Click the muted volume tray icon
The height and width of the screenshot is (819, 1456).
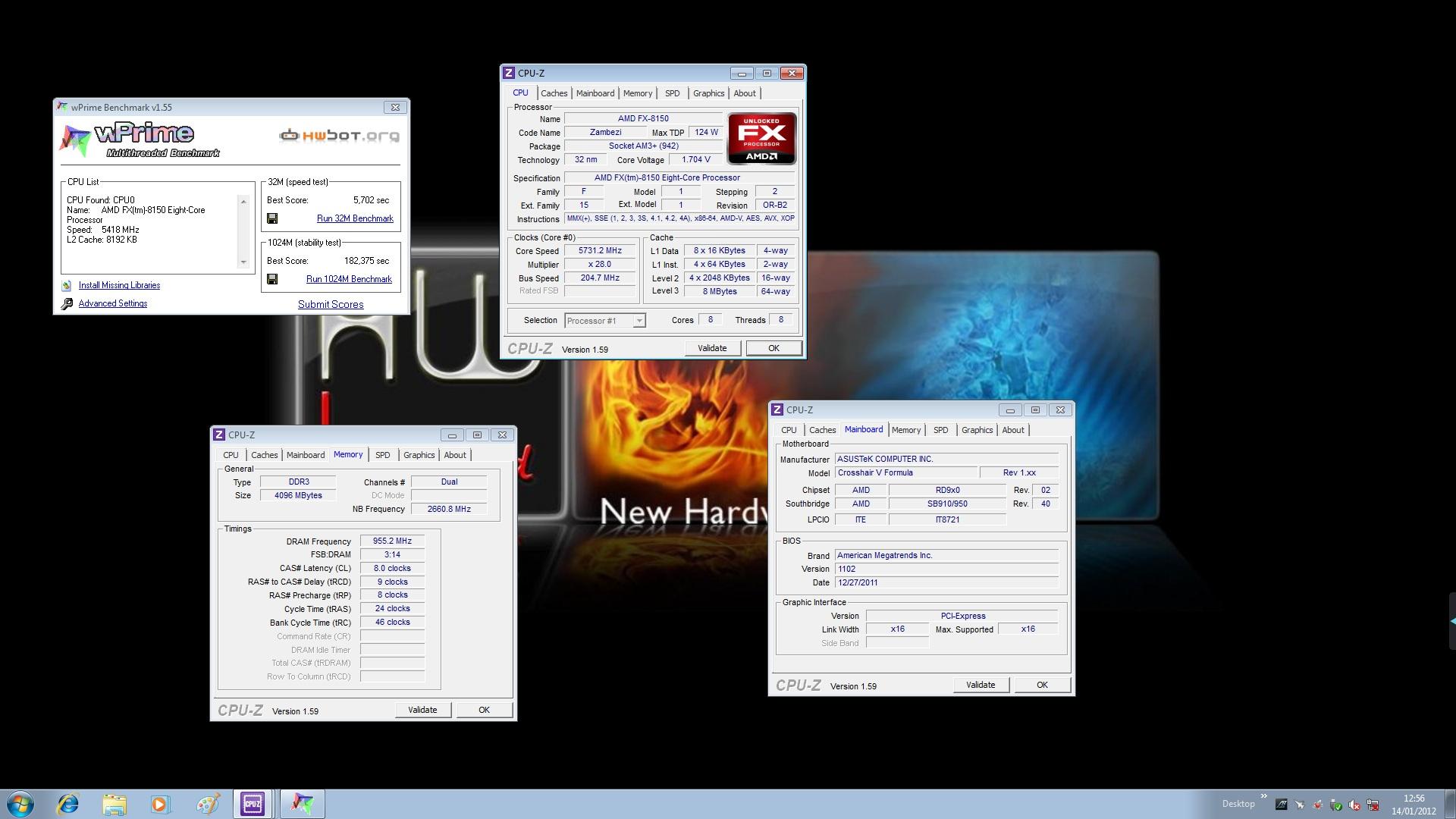tap(1354, 805)
